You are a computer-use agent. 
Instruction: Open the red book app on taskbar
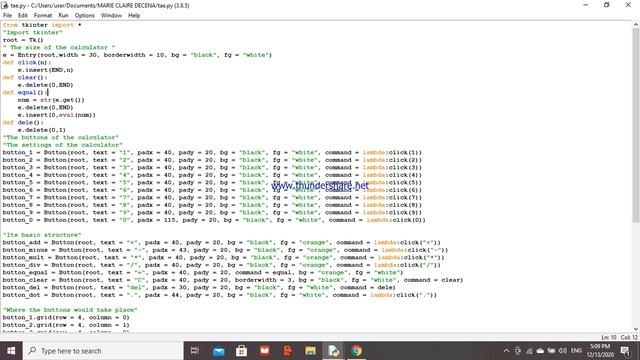click(x=264, y=351)
